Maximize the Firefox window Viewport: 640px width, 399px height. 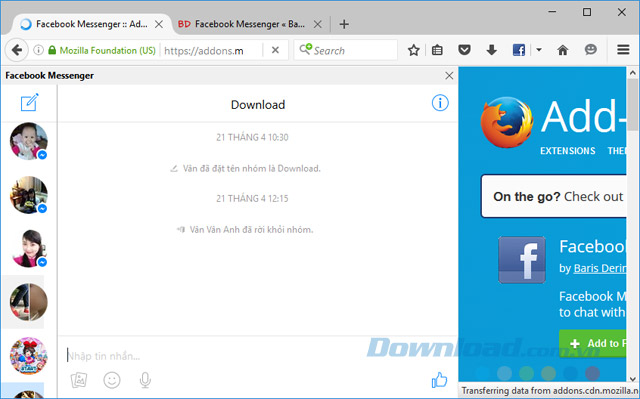click(x=587, y=12)
